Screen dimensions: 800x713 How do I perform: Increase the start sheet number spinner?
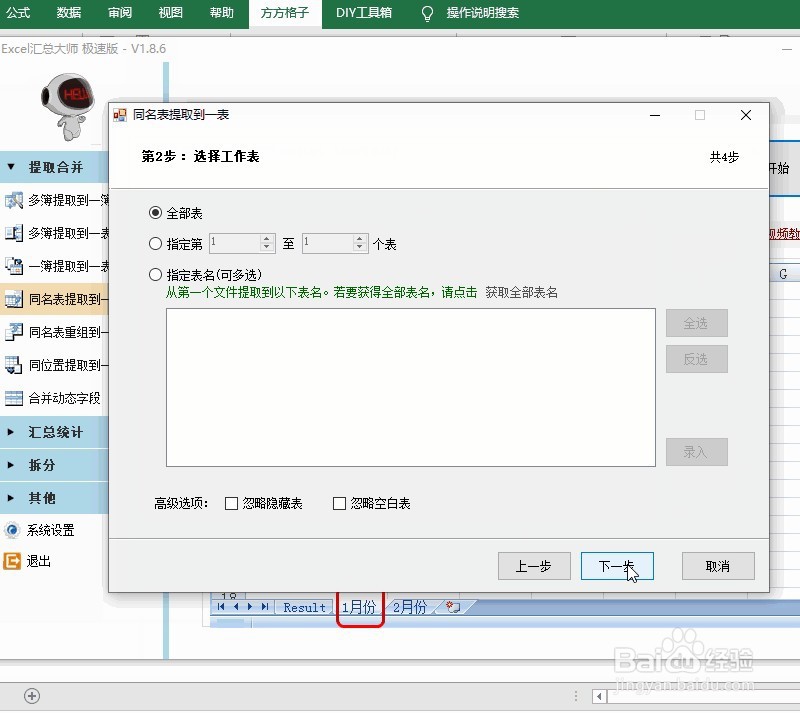pos(267,239)
